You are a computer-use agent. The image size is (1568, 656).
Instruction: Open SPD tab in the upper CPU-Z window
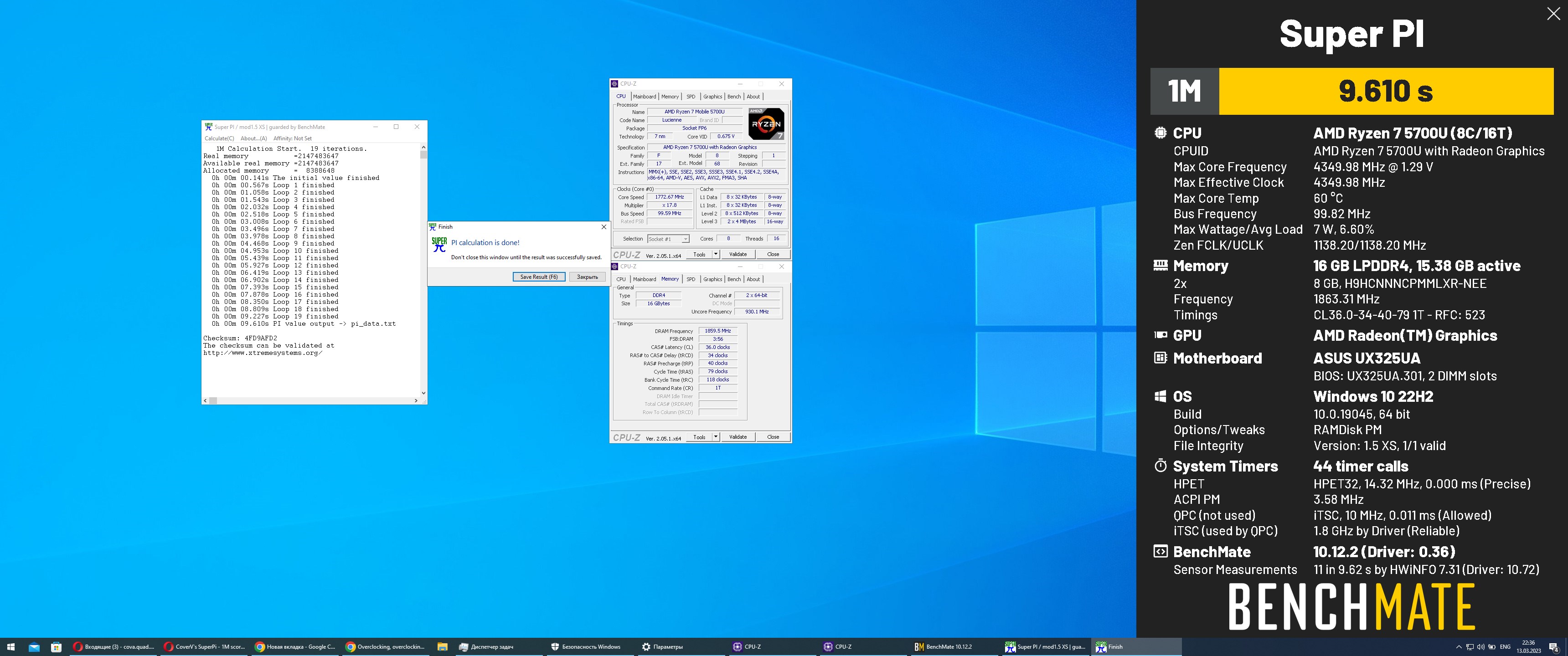(691, 96)
